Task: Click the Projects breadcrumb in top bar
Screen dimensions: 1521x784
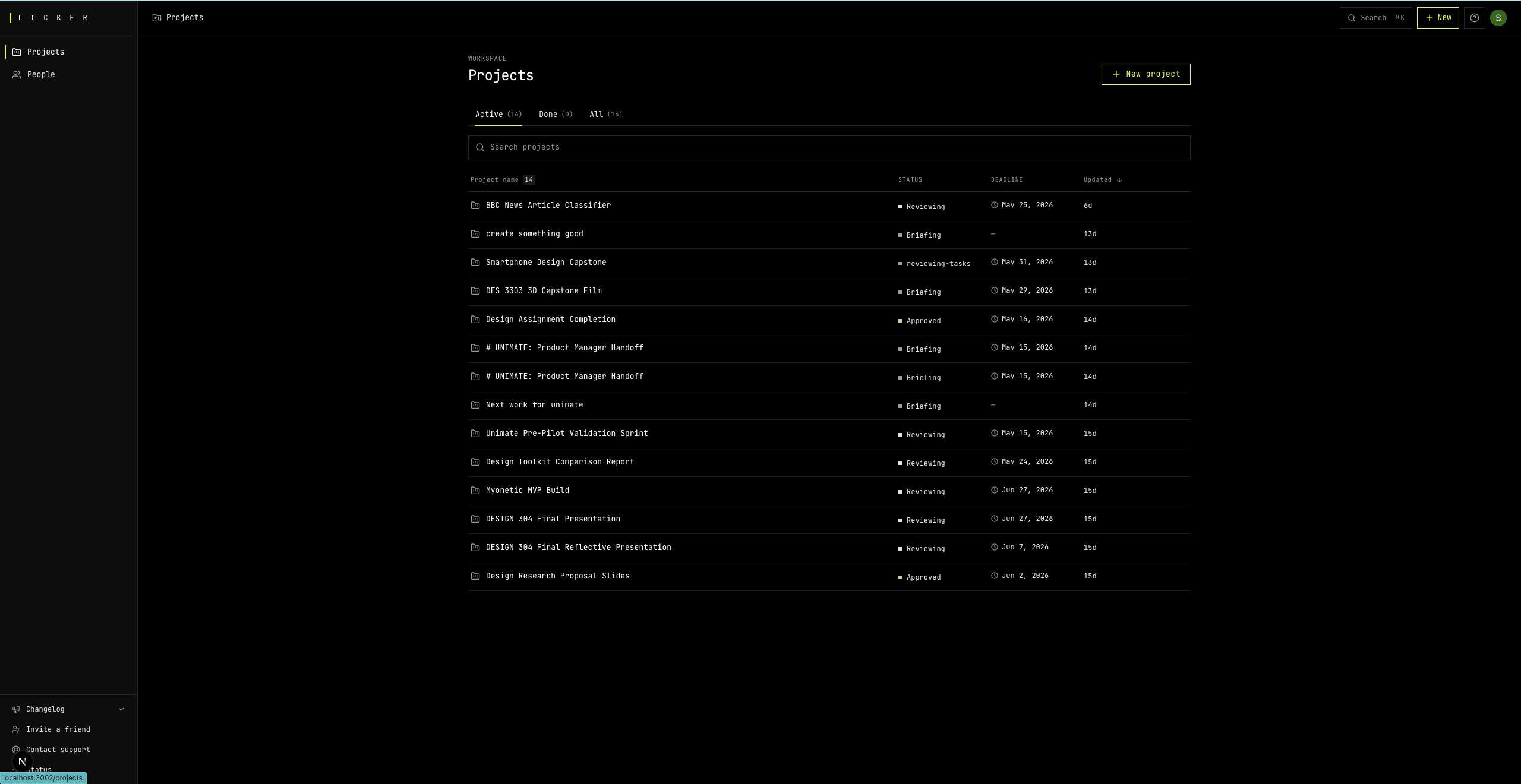Action: point(178,18)
